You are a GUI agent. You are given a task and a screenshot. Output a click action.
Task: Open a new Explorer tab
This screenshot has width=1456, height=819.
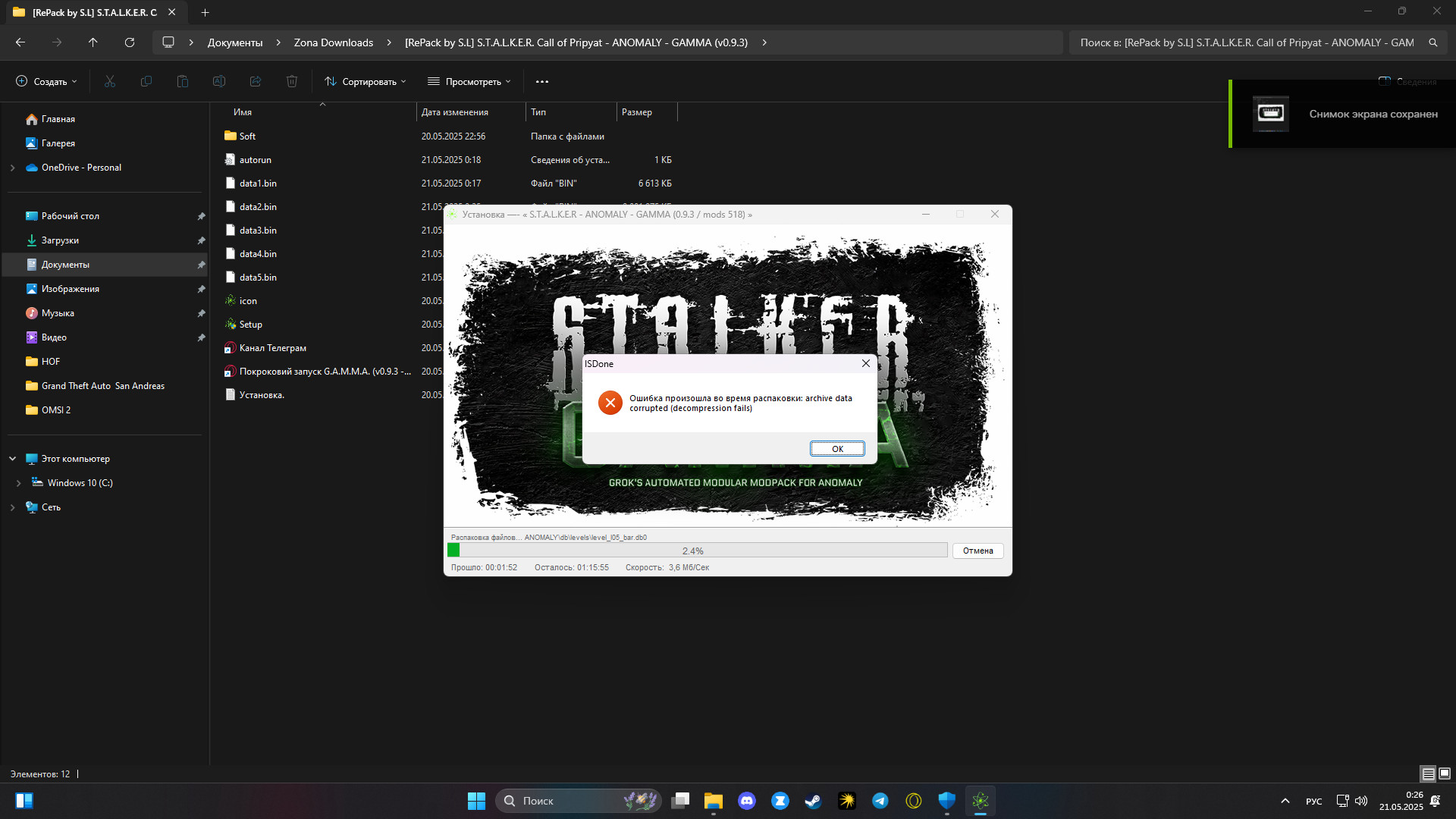coord(205,12)
